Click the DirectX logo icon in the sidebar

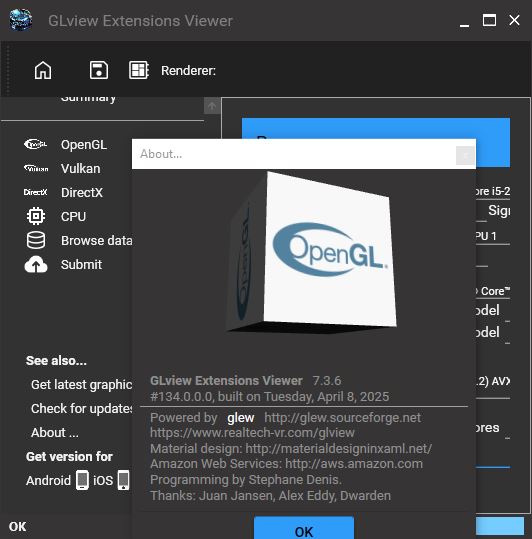(36, 192)
